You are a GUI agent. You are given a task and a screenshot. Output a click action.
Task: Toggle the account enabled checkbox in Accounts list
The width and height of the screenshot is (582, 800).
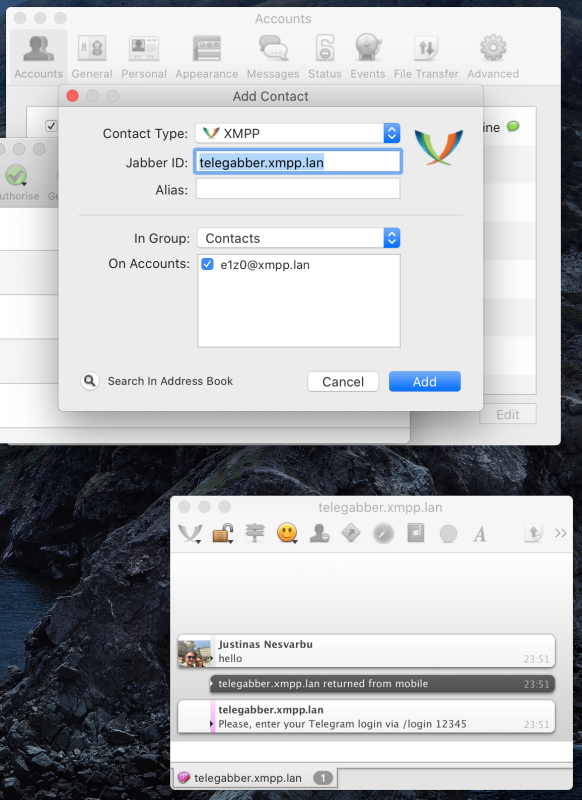pyautogui.click(x=51, y=126)
